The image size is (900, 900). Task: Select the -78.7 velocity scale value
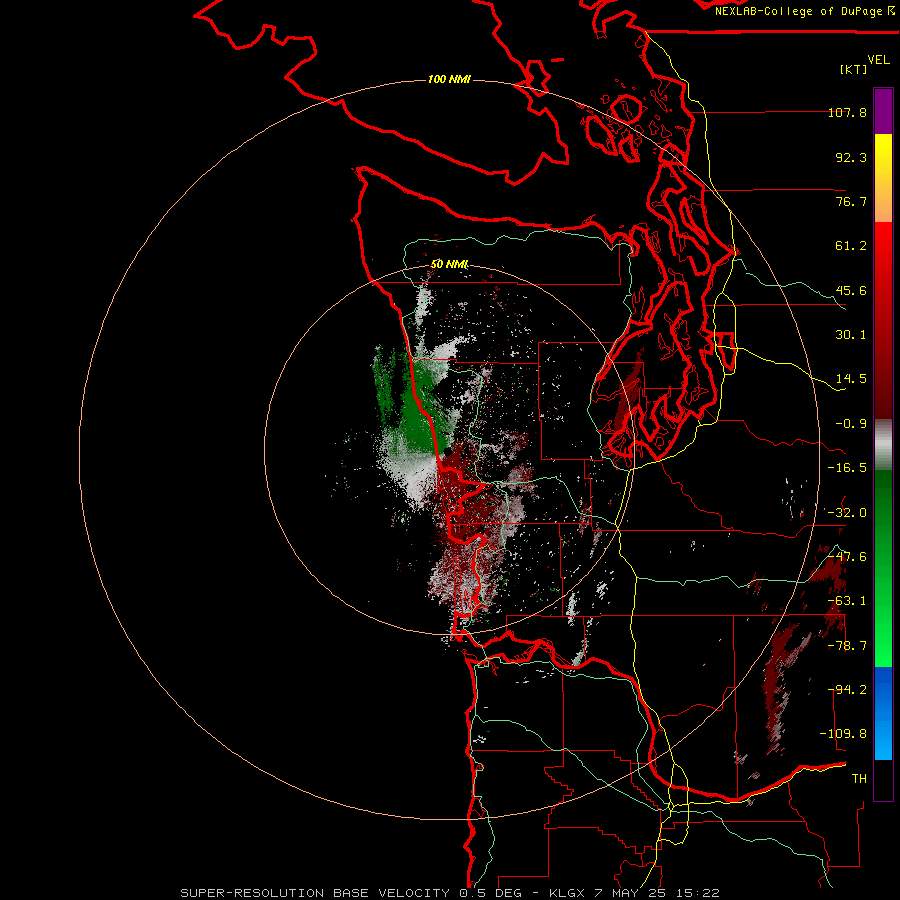[847, 646]
